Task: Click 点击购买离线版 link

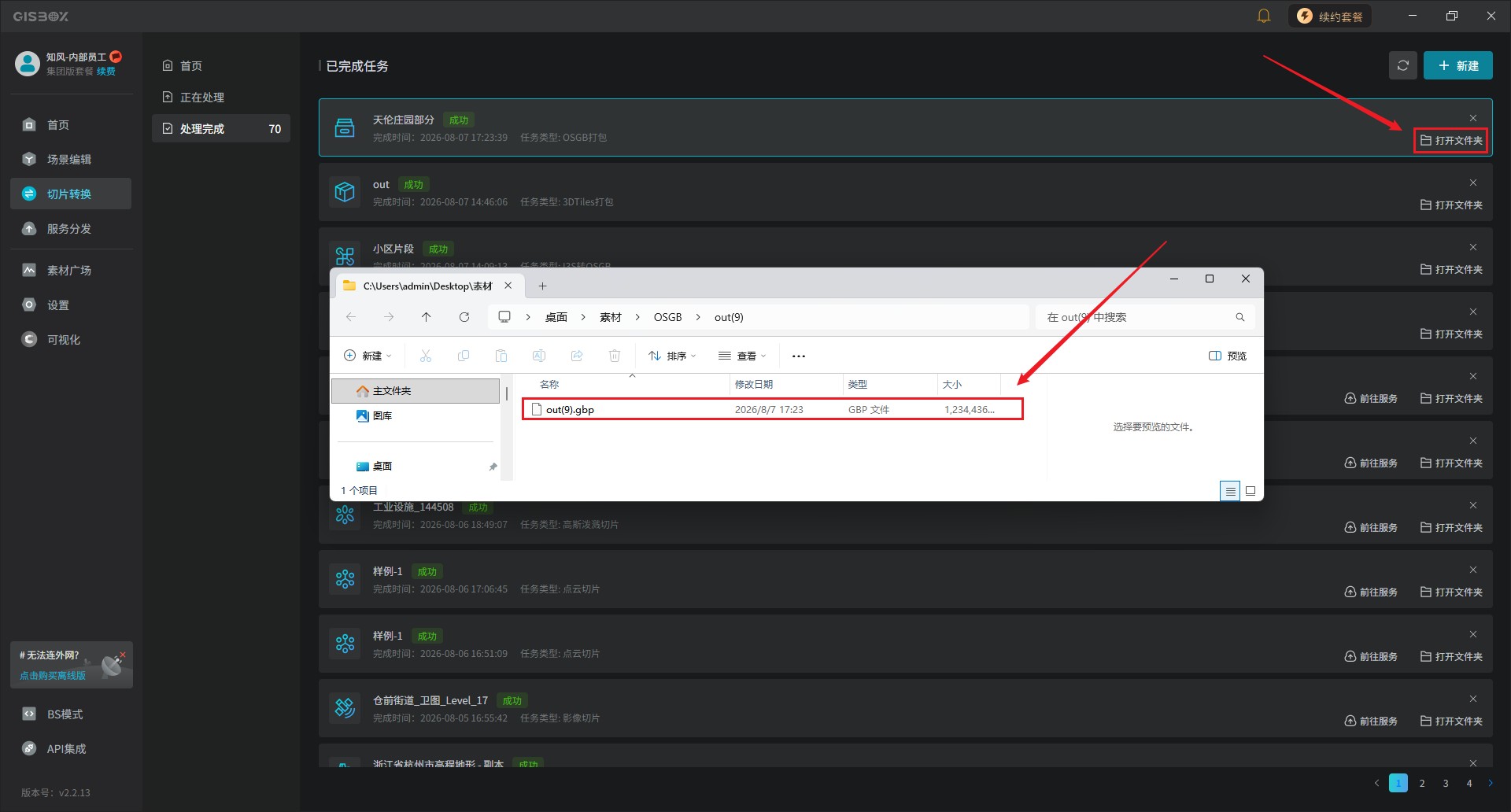Action: point(53,676)
